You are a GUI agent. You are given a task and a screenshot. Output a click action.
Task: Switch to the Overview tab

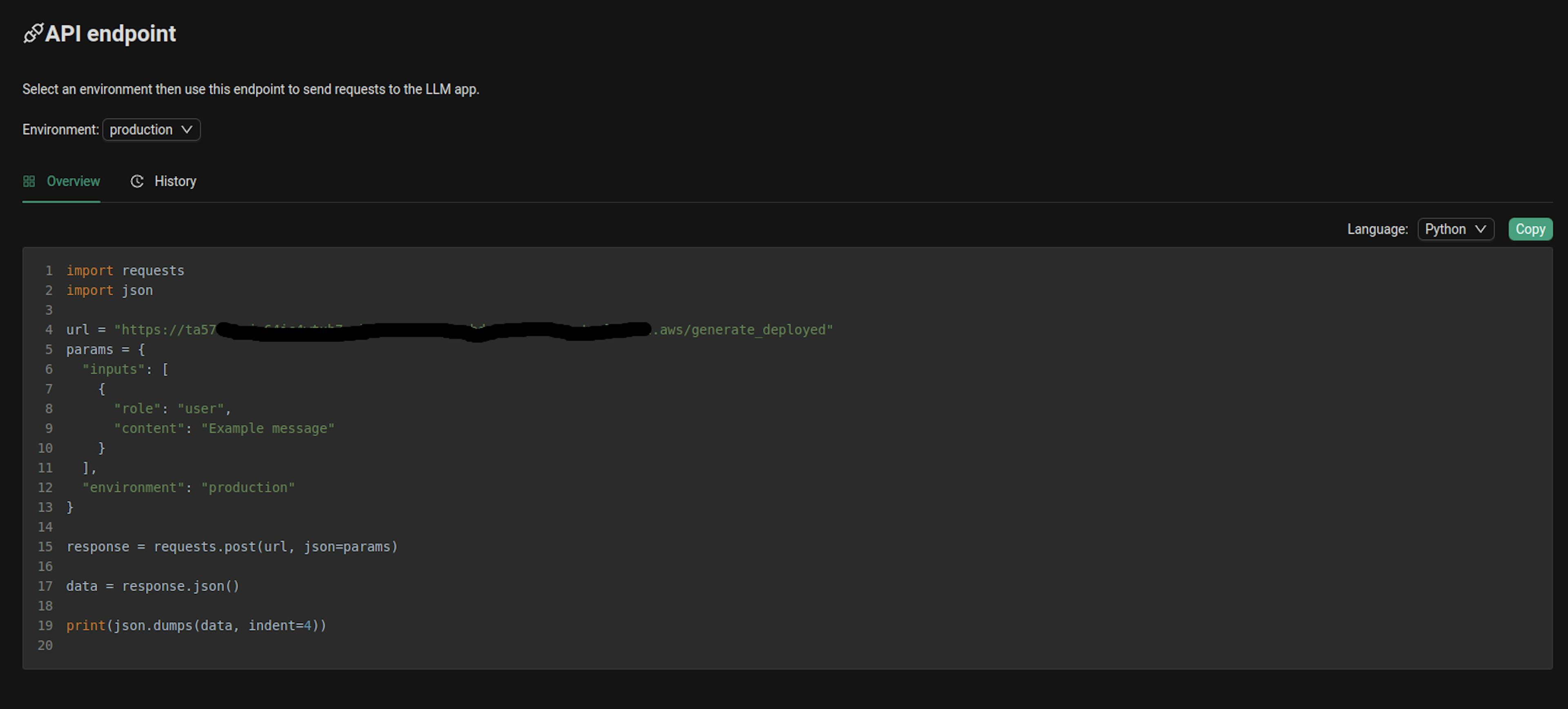[x=62, y=181]
